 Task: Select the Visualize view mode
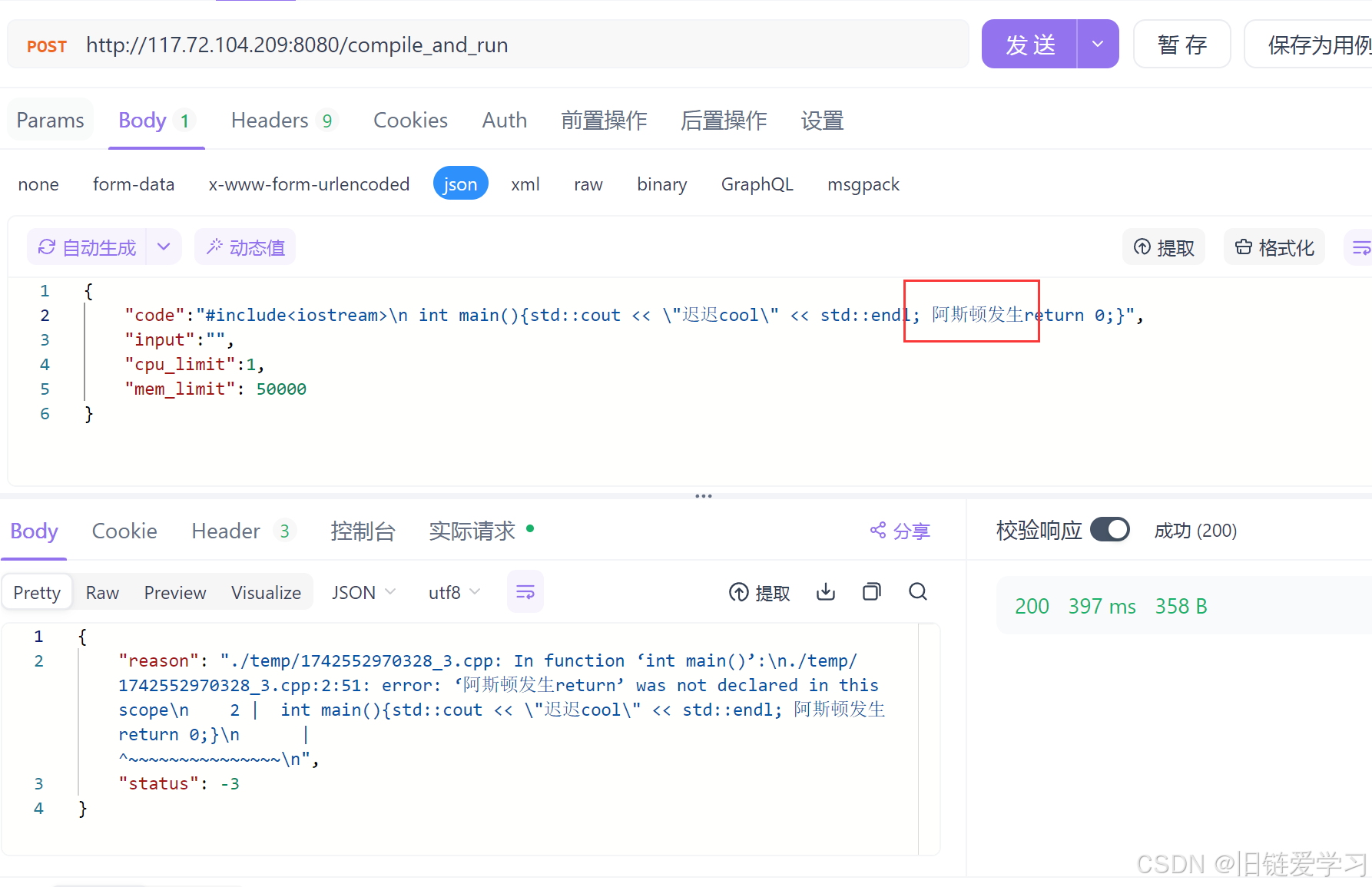pyautogui.click(x=266, y=592)
